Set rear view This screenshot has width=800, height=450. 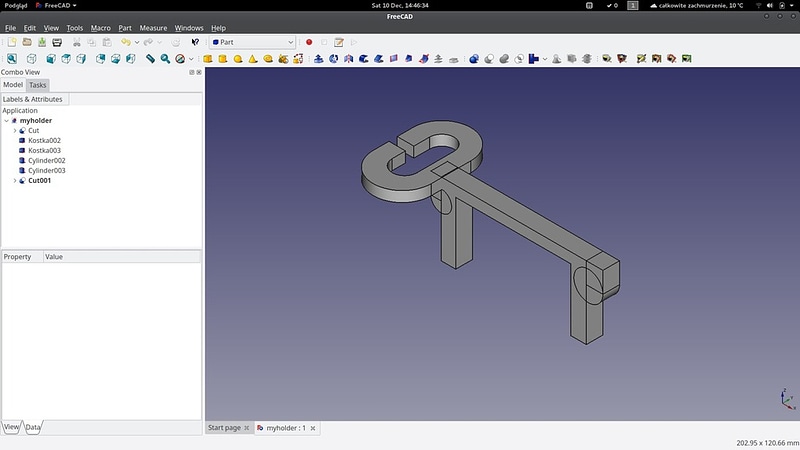click(x=101, y=59)
